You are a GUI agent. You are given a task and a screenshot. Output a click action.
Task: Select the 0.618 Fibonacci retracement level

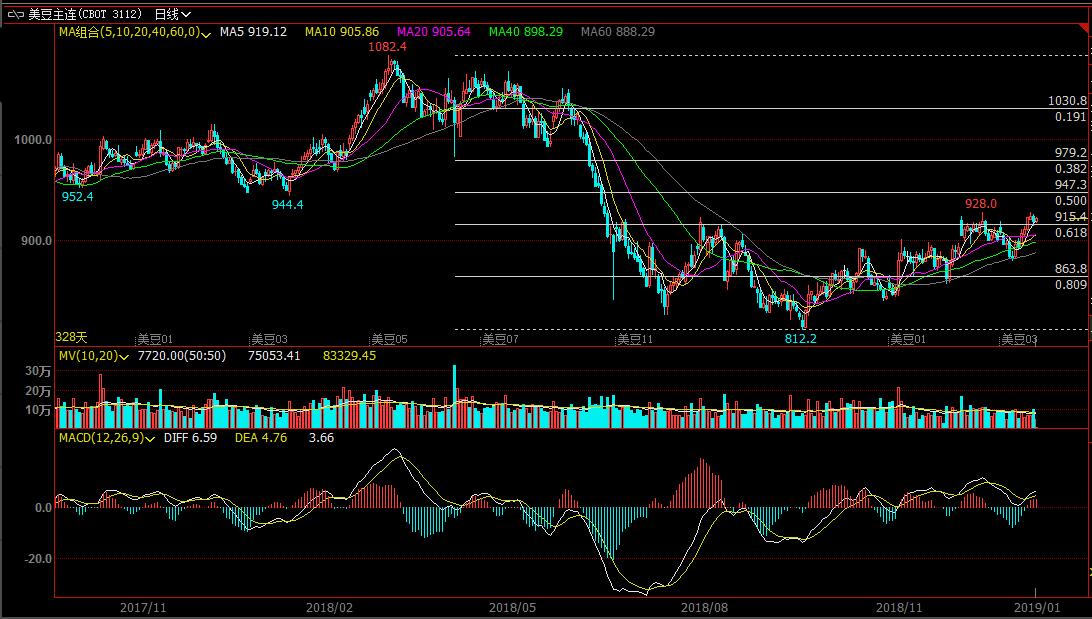click(x=1070, y=233)
